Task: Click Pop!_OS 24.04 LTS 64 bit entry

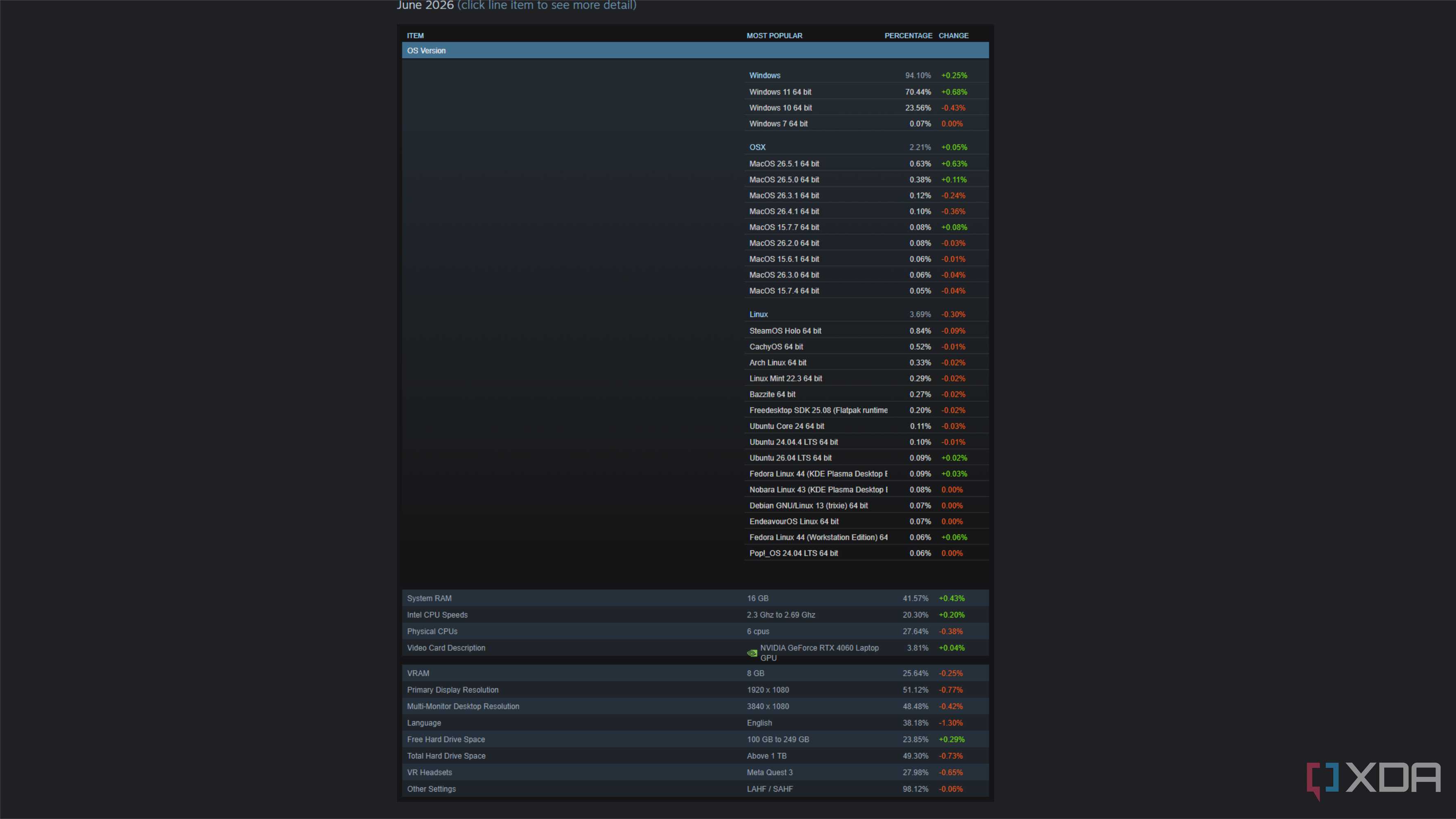Action: point(866,552)
